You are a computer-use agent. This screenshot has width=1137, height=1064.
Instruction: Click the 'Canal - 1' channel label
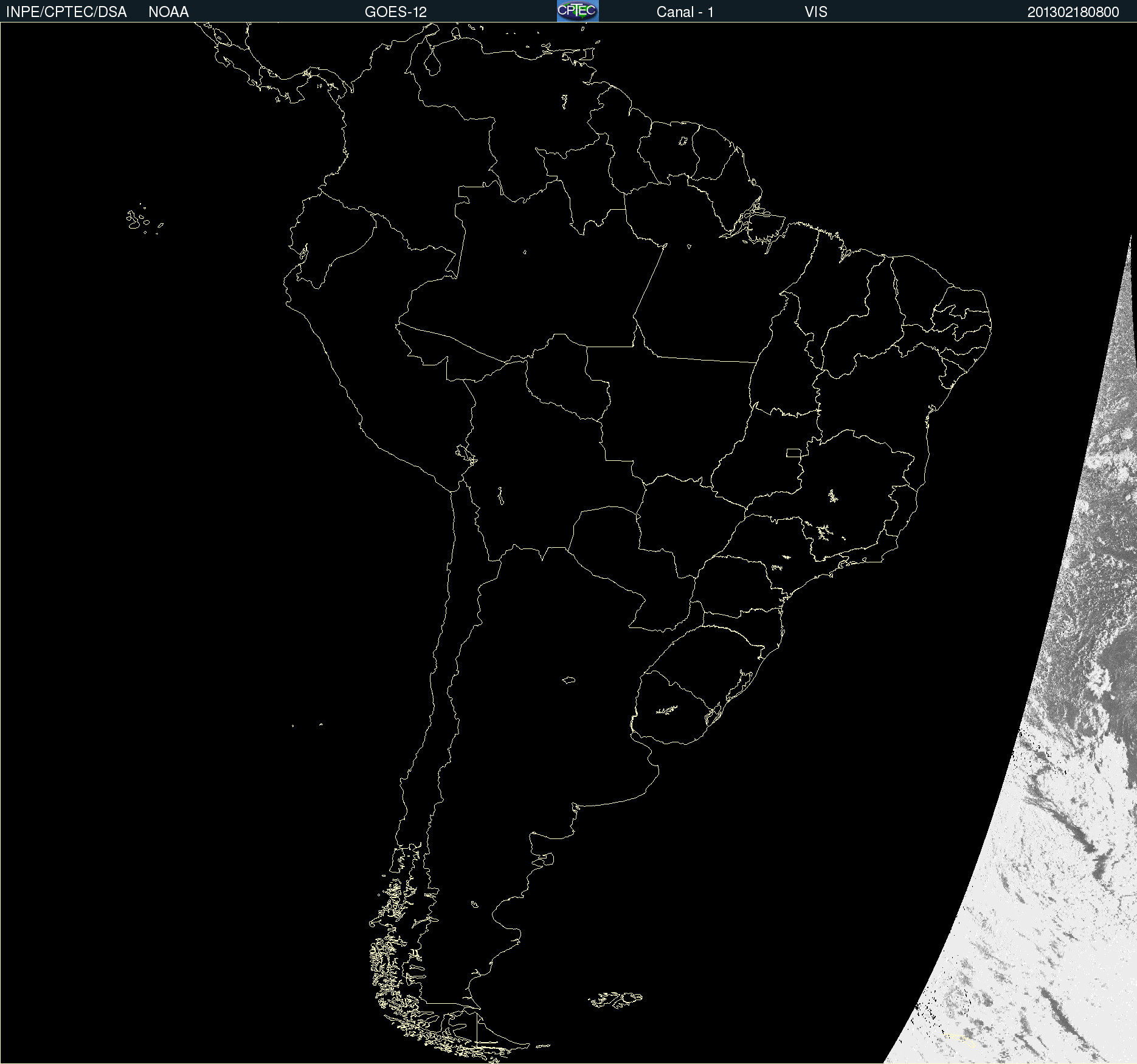[x=685, y=12]
